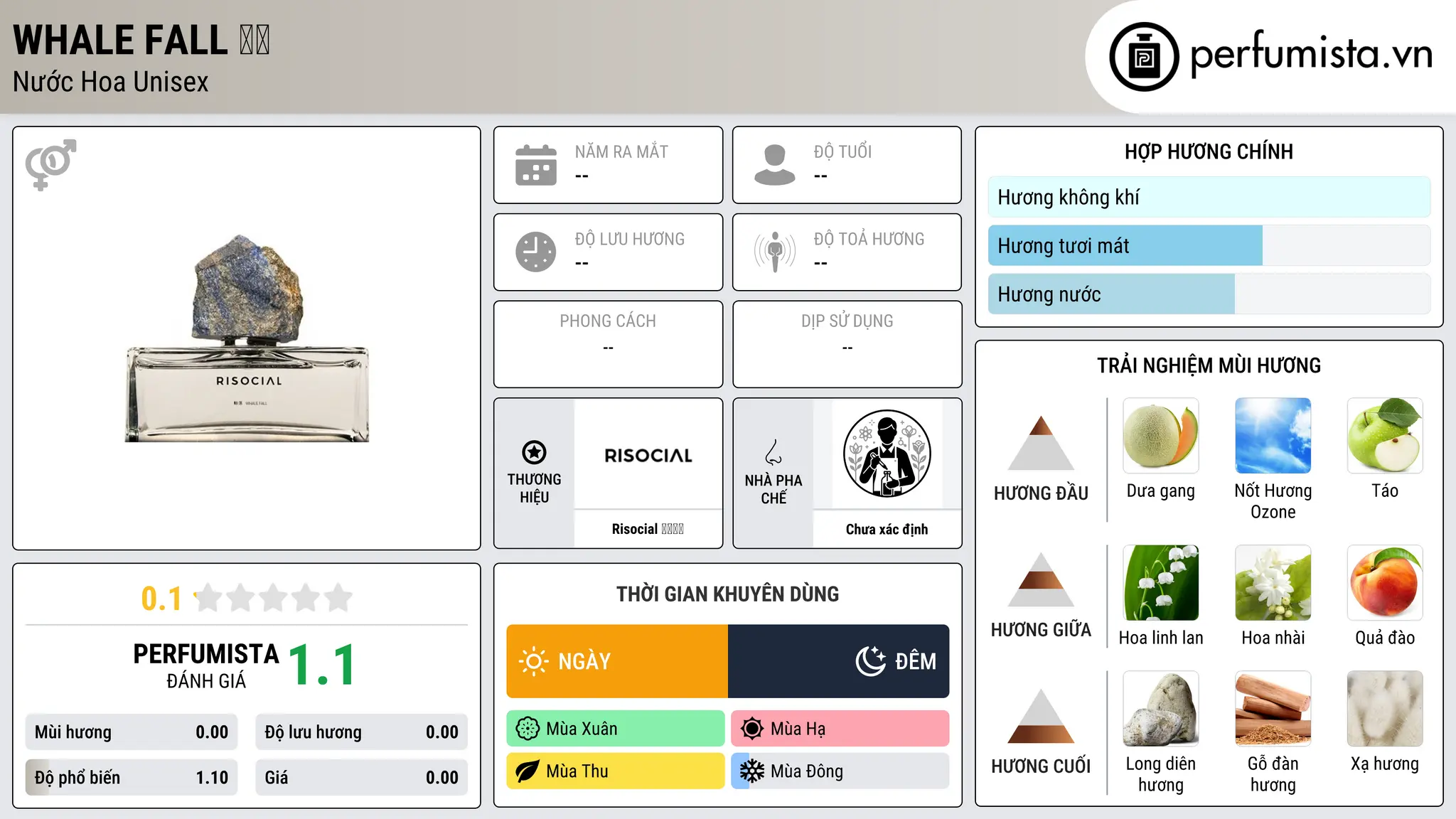This screenshot has height=819, width=1456.
Task: Click the five-star rating row beside 0.1
Action: click(273, 598)
